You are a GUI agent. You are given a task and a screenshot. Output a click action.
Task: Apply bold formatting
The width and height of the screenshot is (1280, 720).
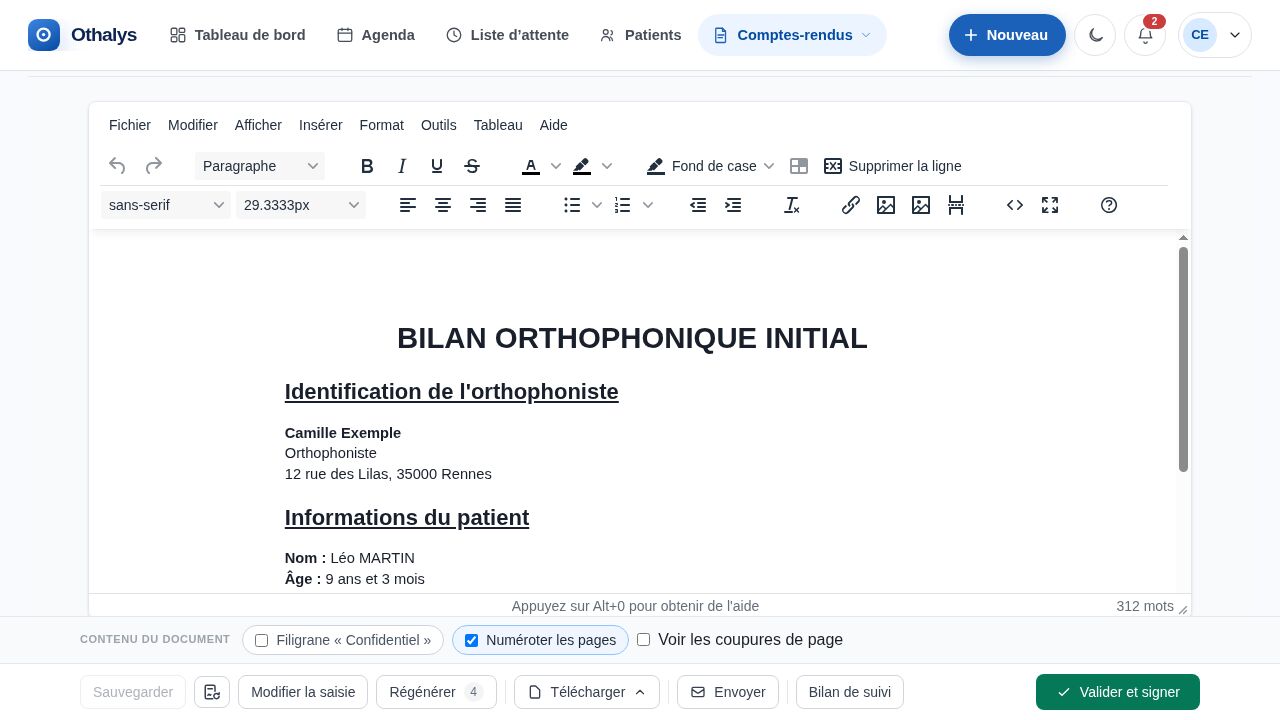[x=367, y=166]
